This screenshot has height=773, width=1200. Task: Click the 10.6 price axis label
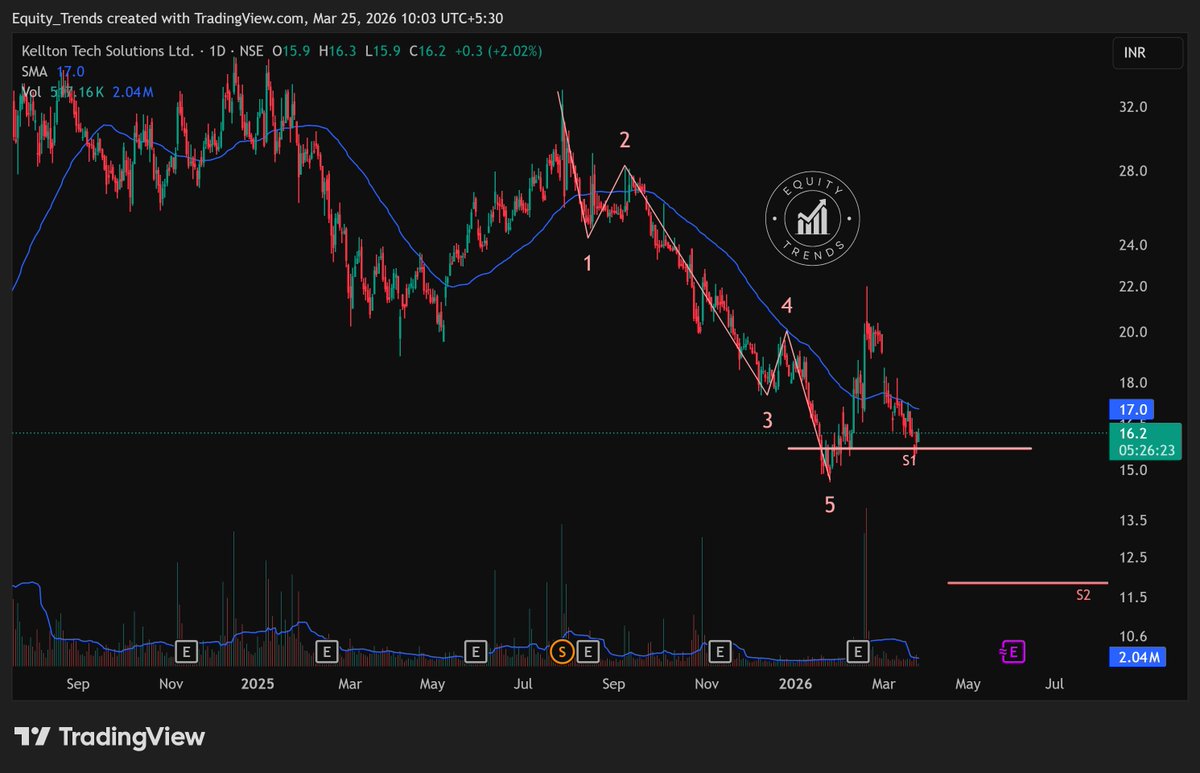click(1132, 636)
